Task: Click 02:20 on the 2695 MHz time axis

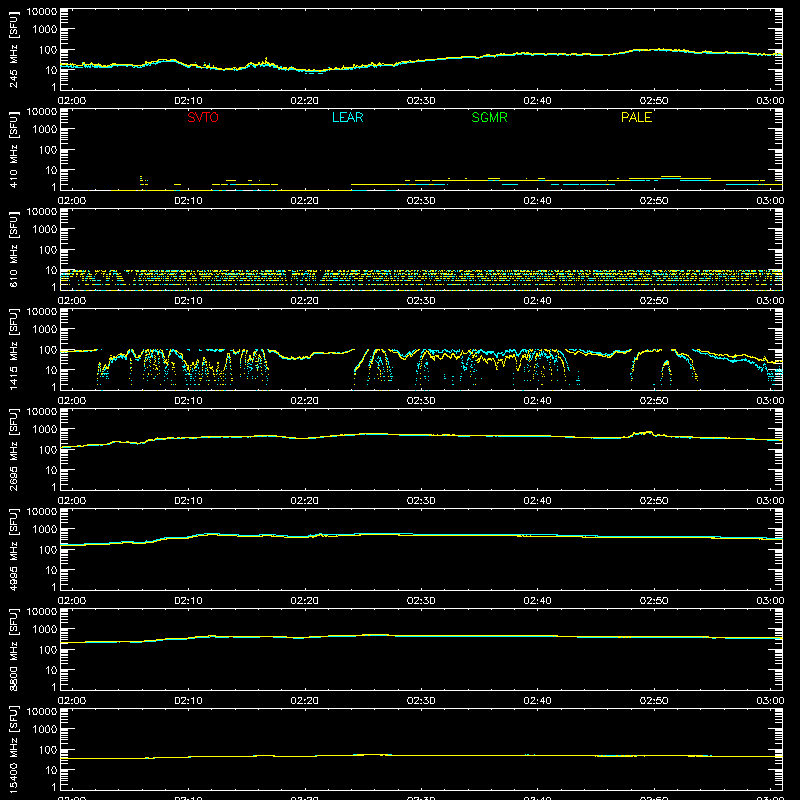Action: click(x=305, y=501)
